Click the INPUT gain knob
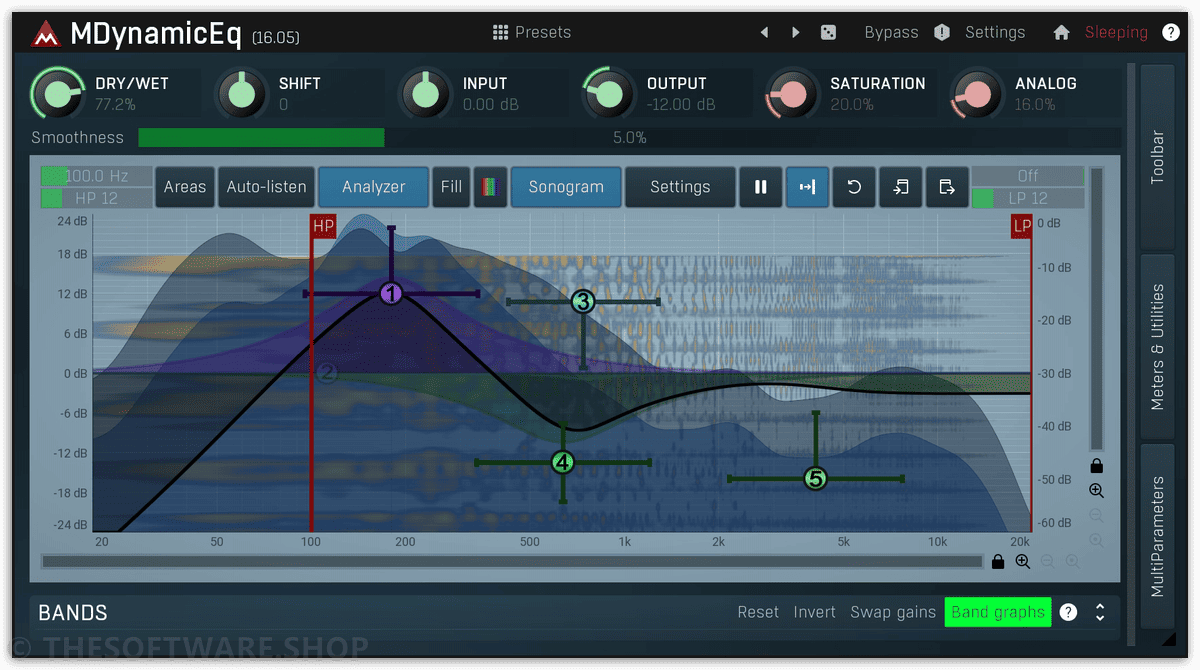This screenshot has width=1200, height=670. click(426, 93)
